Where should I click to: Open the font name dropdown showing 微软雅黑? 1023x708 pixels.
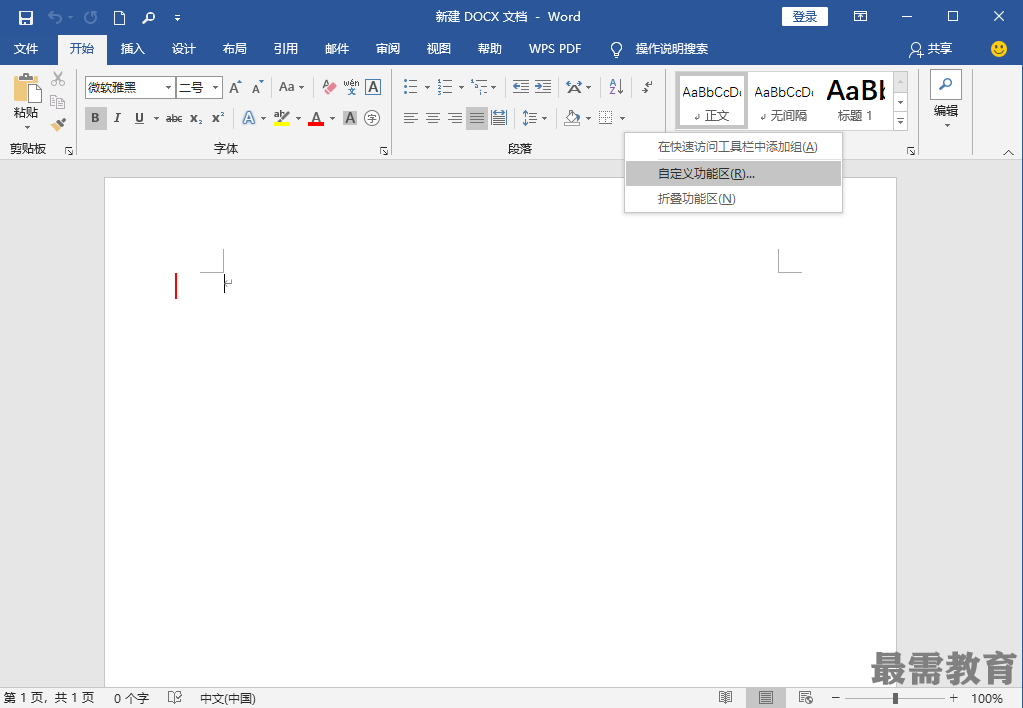coord(168,87)
